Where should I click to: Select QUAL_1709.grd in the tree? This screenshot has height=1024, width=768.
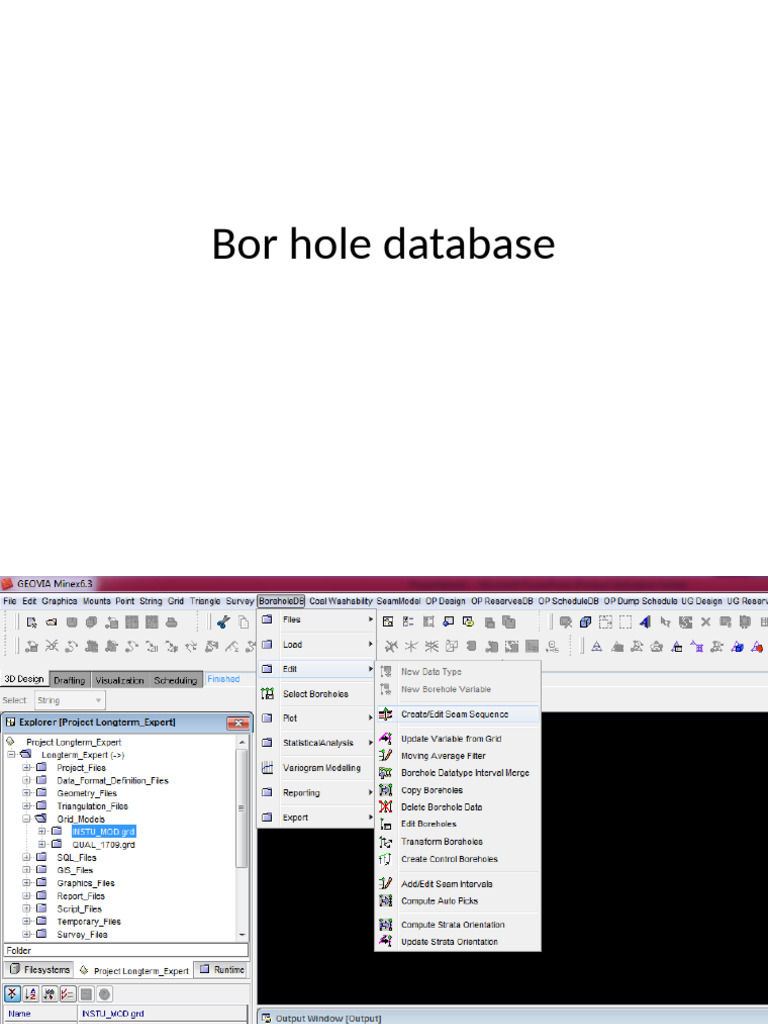pos(103,844)
